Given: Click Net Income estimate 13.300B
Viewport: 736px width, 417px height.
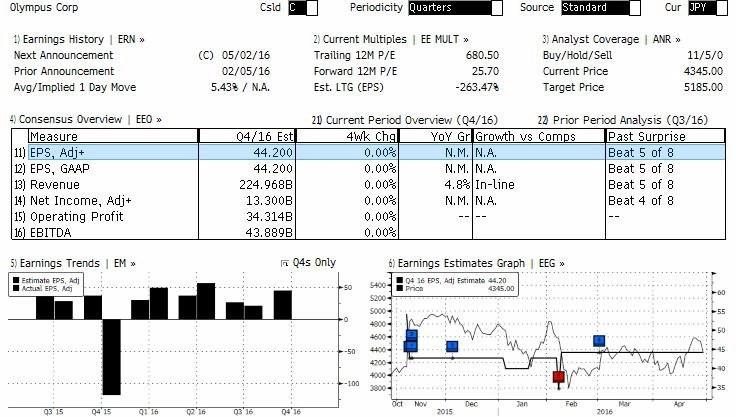Looking at the screenshot, I should point(269,201).
